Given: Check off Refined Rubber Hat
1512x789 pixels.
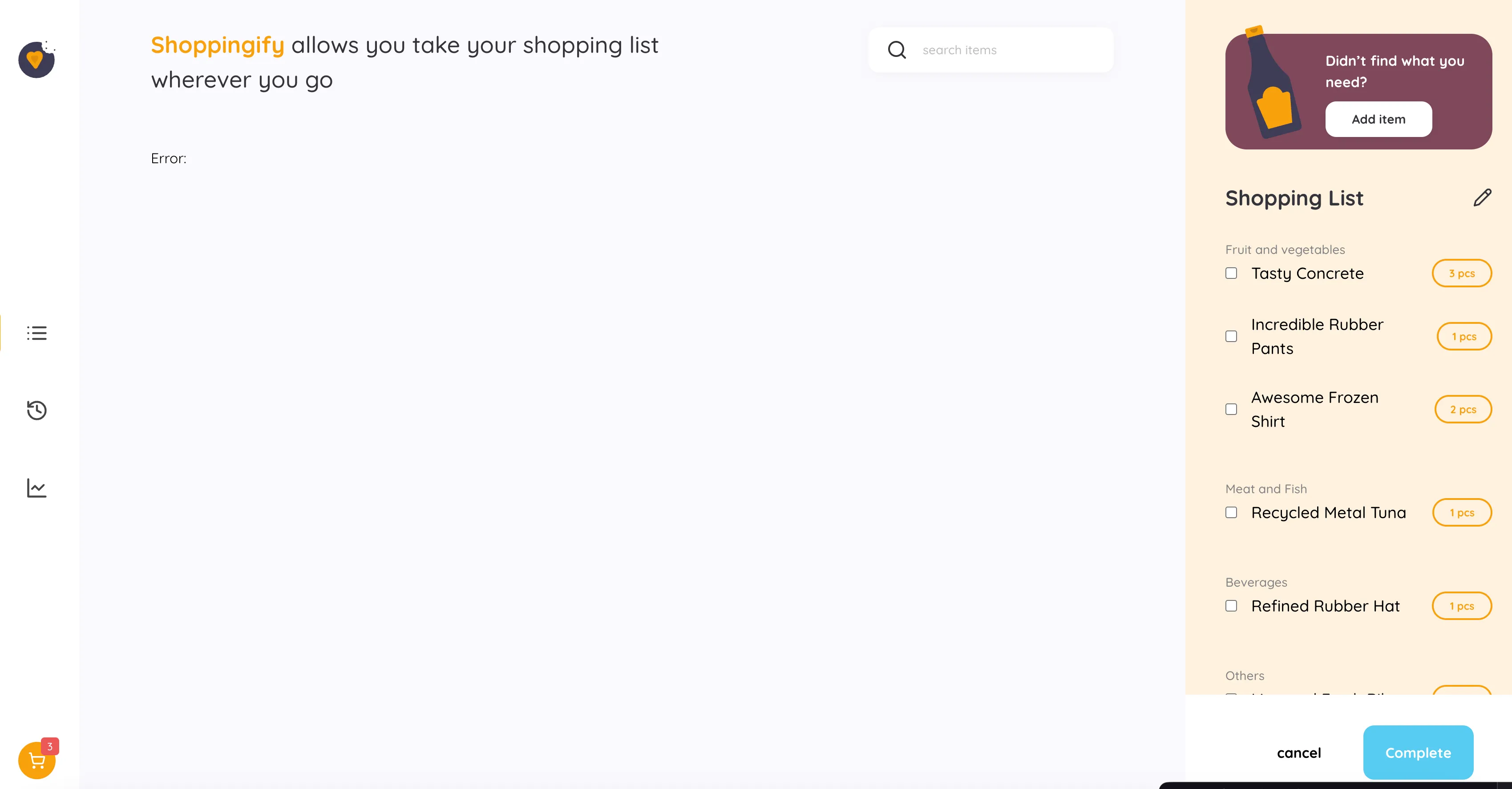Looking at the screenshot, I should pos(1231,606).
